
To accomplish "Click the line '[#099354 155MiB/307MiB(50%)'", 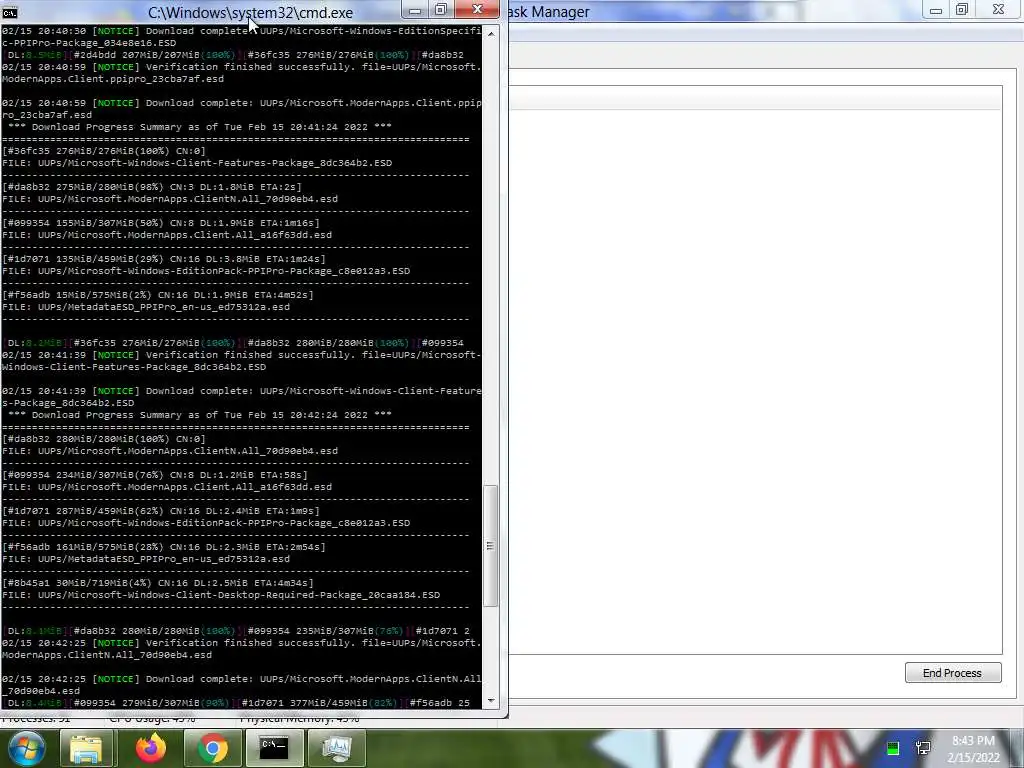I will [x=161, y=223].
